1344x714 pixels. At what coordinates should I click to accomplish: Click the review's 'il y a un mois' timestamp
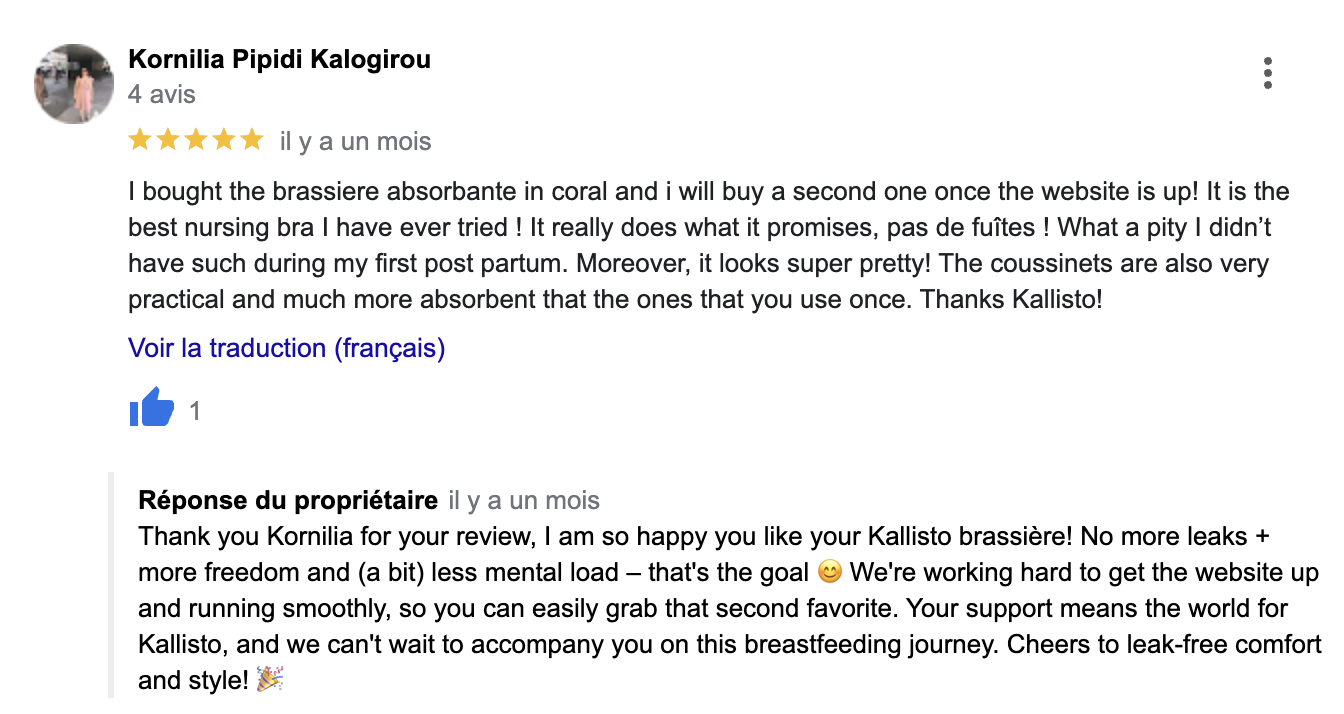pyautogui.click(x=356, y=141)
